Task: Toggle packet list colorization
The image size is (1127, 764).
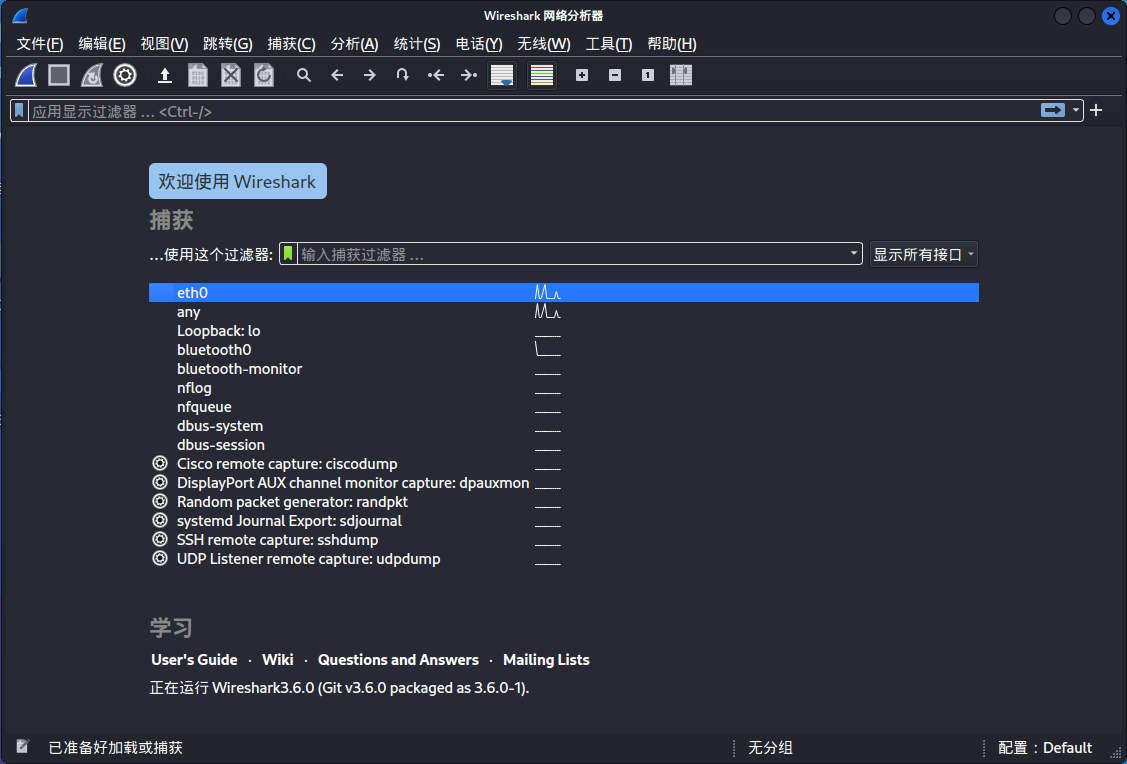Action: click(542, 75)
